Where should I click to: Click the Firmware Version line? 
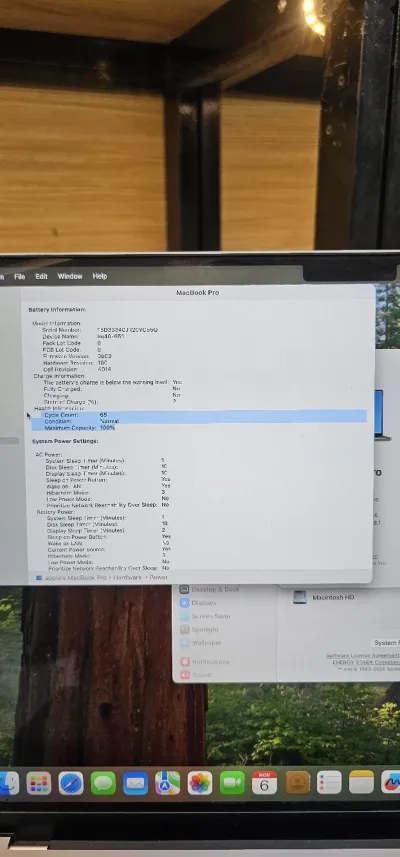click(77, 356)
